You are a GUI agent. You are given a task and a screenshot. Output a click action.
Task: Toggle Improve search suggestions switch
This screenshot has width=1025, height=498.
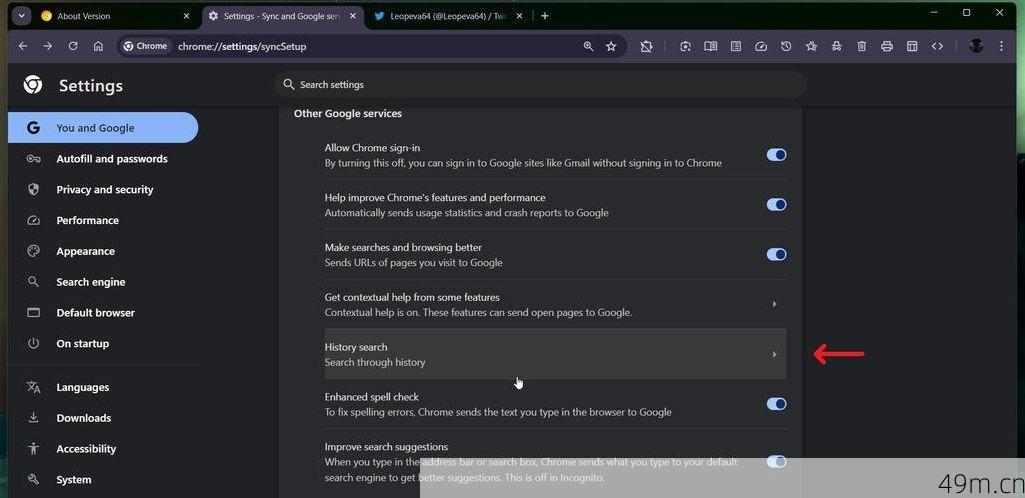[x=776, y=461]
